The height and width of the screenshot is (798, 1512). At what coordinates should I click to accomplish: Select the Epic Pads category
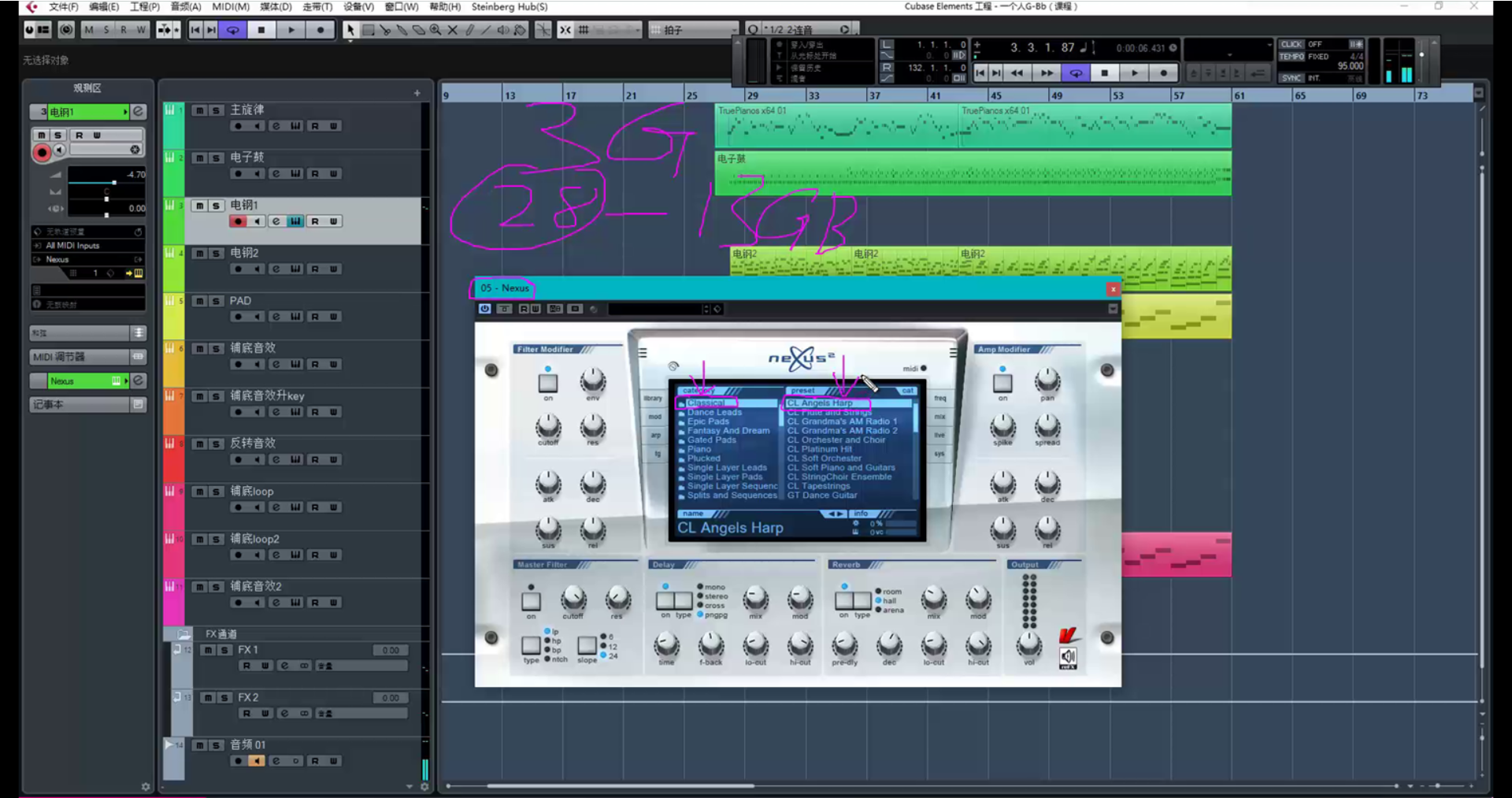708,421
